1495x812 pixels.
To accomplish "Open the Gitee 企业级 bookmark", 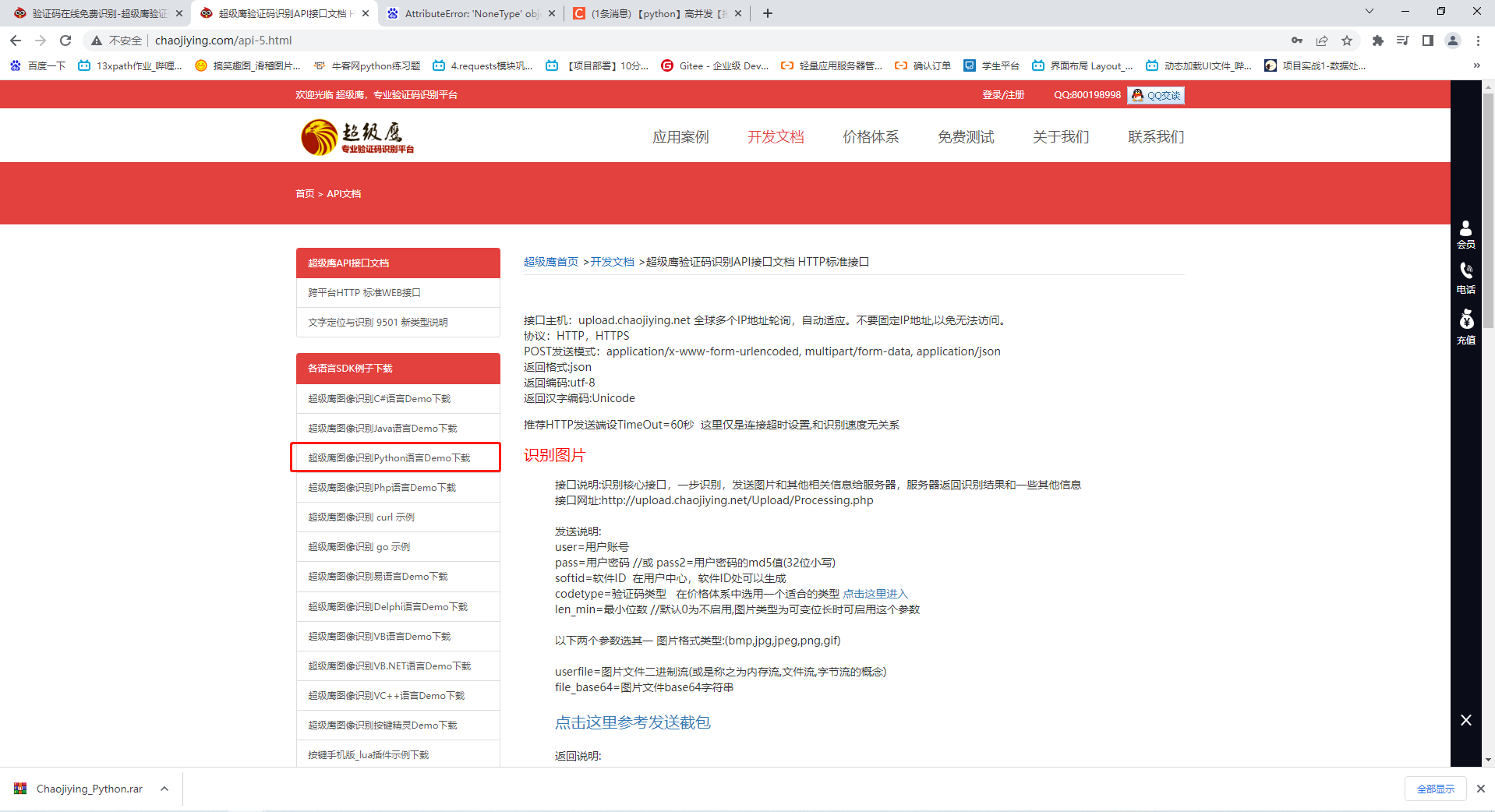I will (x=715, y=65).
